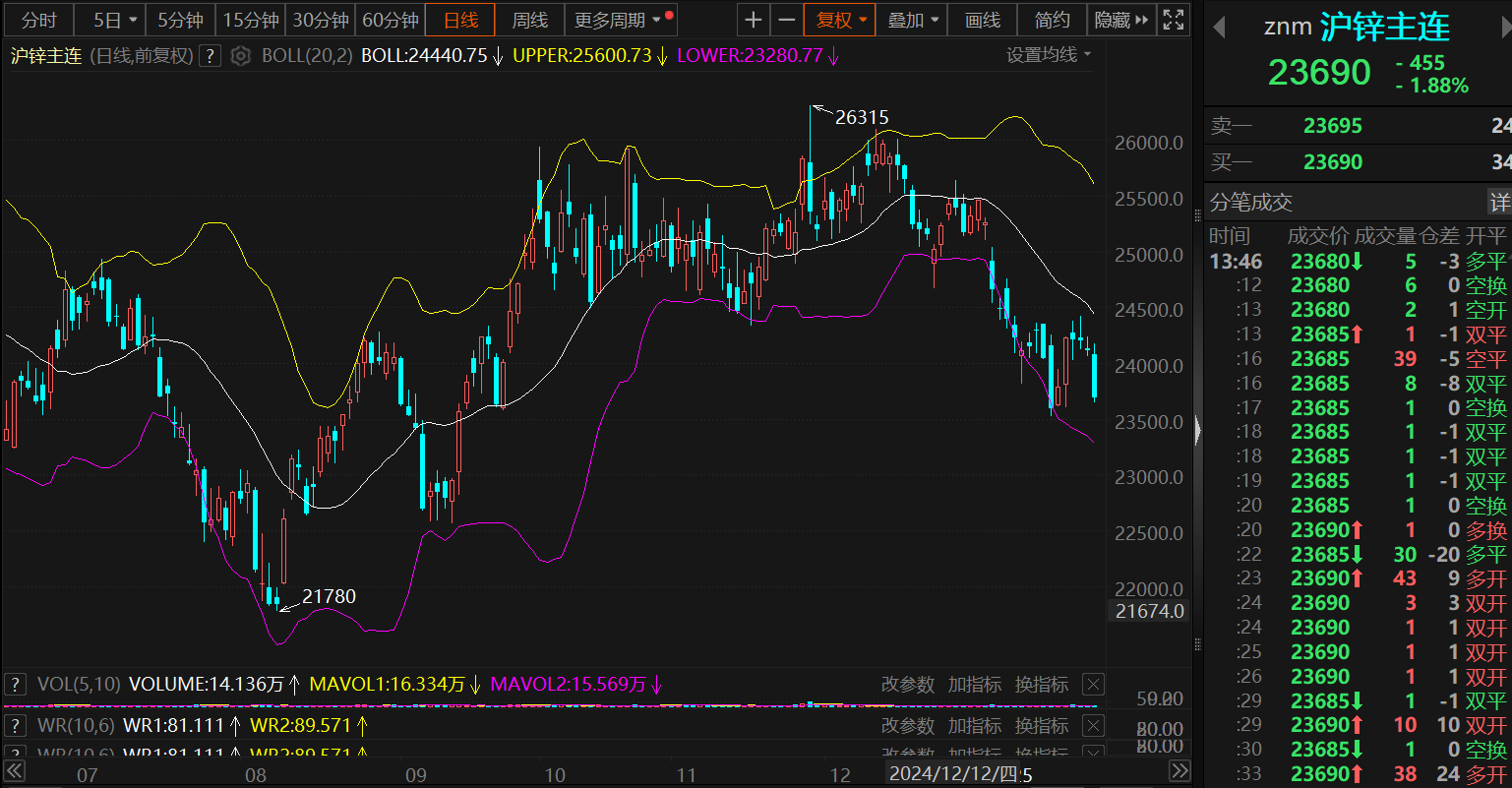The image size is (1512, 788).
Task: Switch to 周线 weekly tab
Action: tap(530, 20)
